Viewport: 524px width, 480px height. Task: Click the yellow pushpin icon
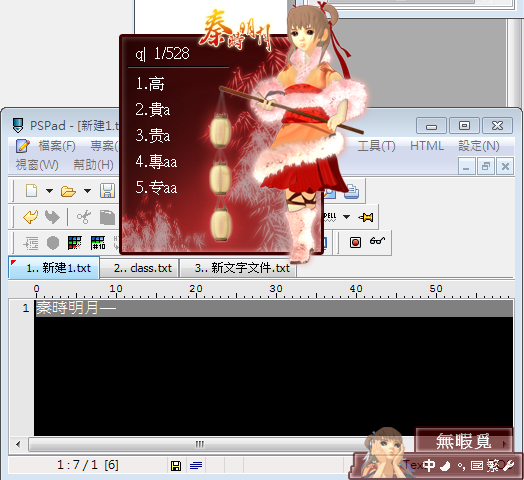pyautogui.click(x=366, y=217)
